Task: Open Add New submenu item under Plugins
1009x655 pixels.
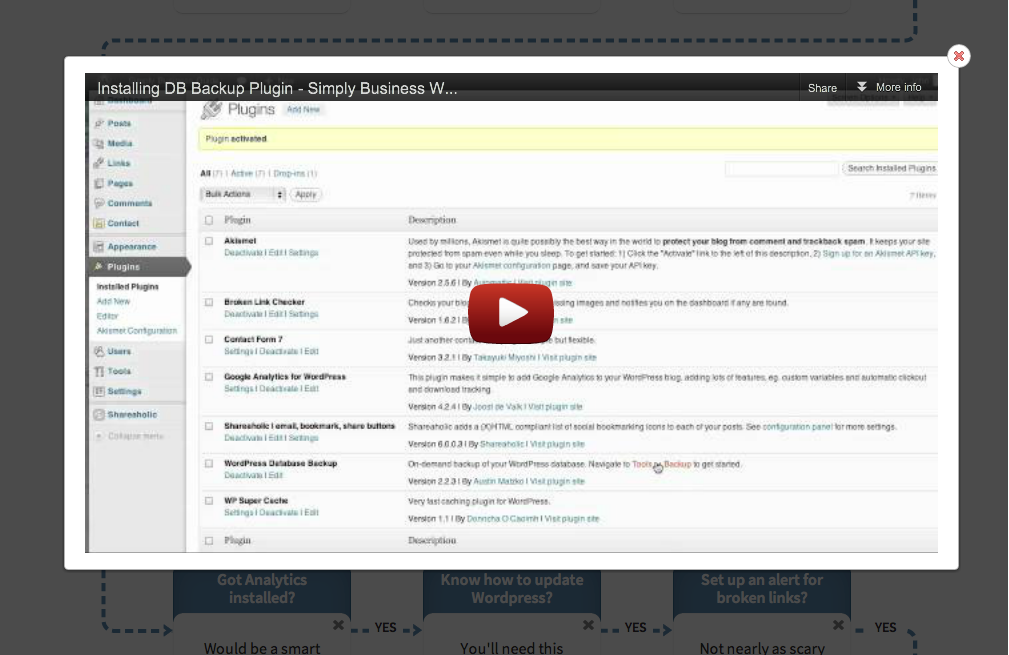Action: point(113,302)
